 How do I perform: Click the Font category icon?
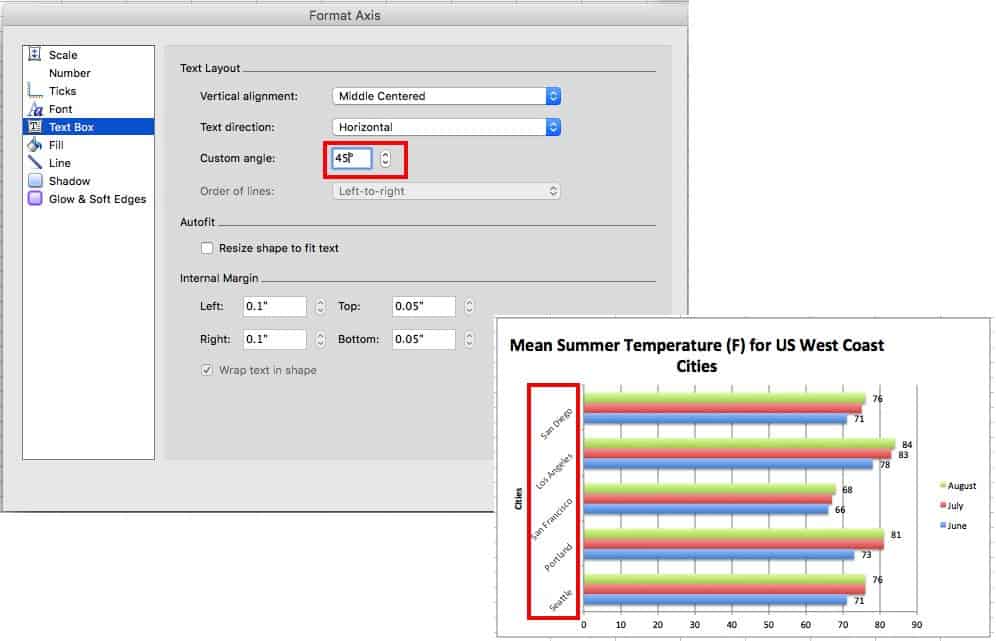pyautogui.click(x=35, y=109)
